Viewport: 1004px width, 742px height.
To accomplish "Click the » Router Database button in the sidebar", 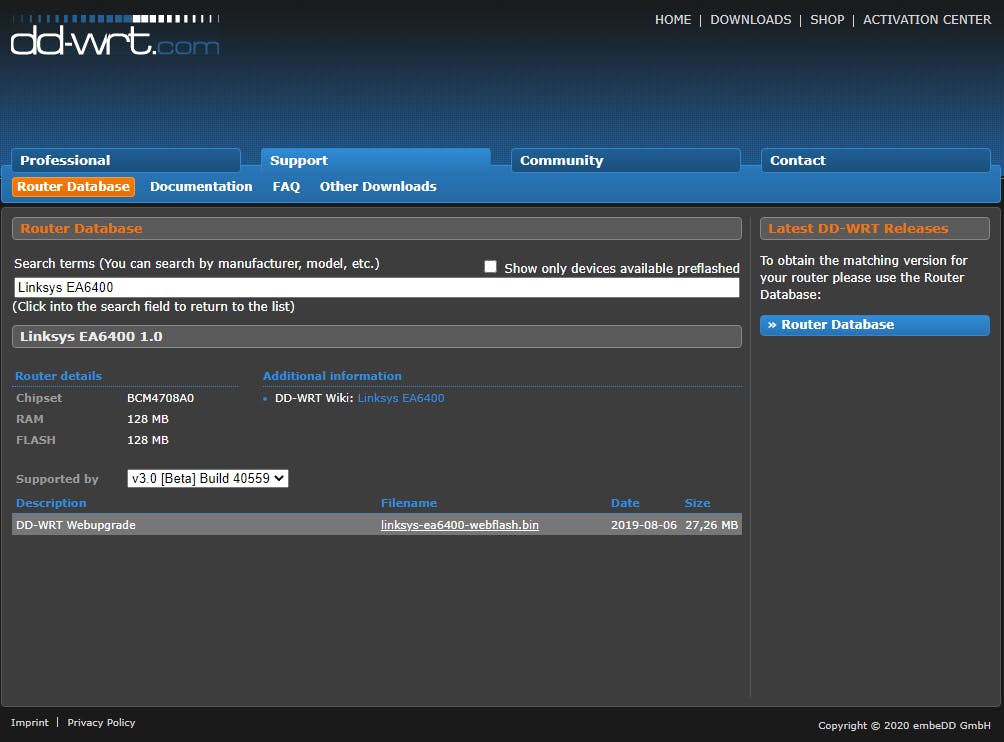I will point(875,325).
